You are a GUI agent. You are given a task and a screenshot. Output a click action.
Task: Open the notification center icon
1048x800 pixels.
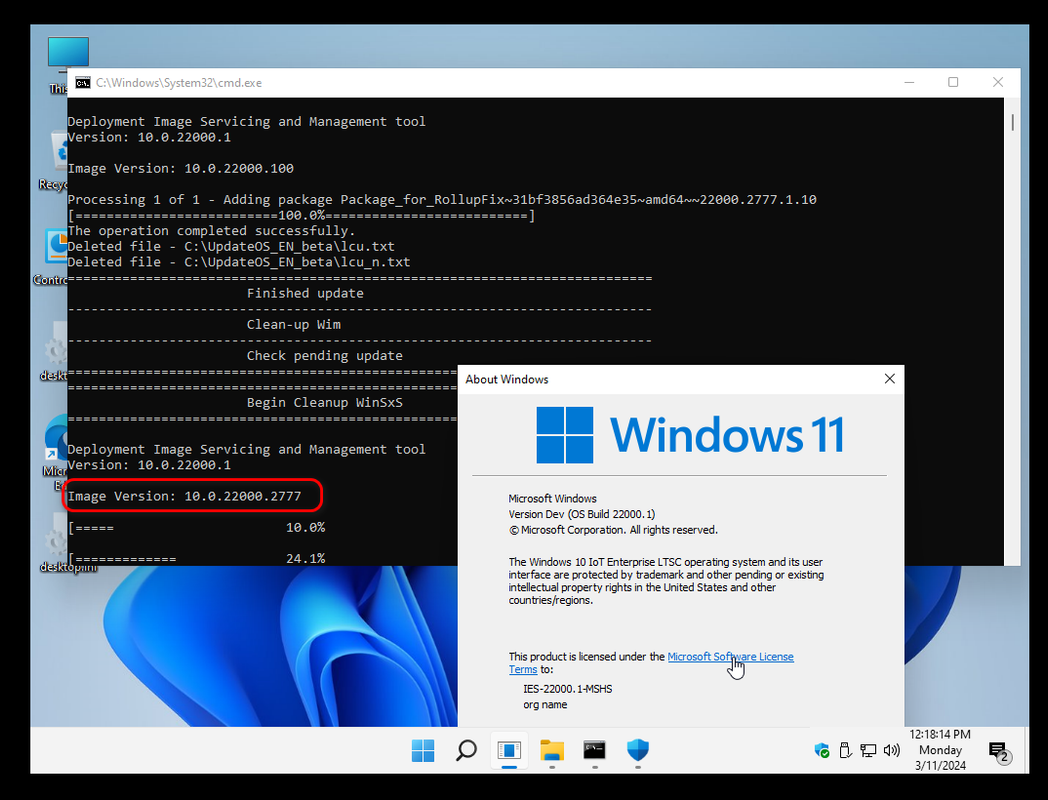click(999, 751)
